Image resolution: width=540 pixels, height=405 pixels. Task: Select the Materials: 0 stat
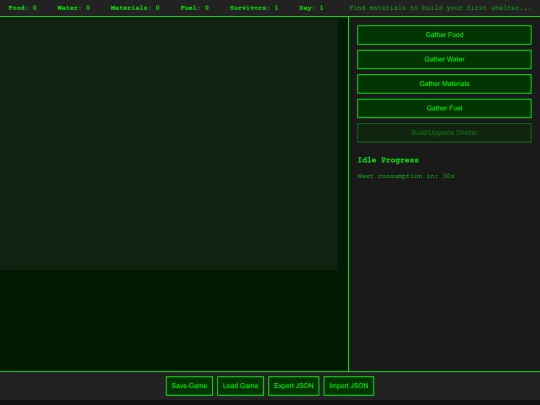[x=135, y=8]
